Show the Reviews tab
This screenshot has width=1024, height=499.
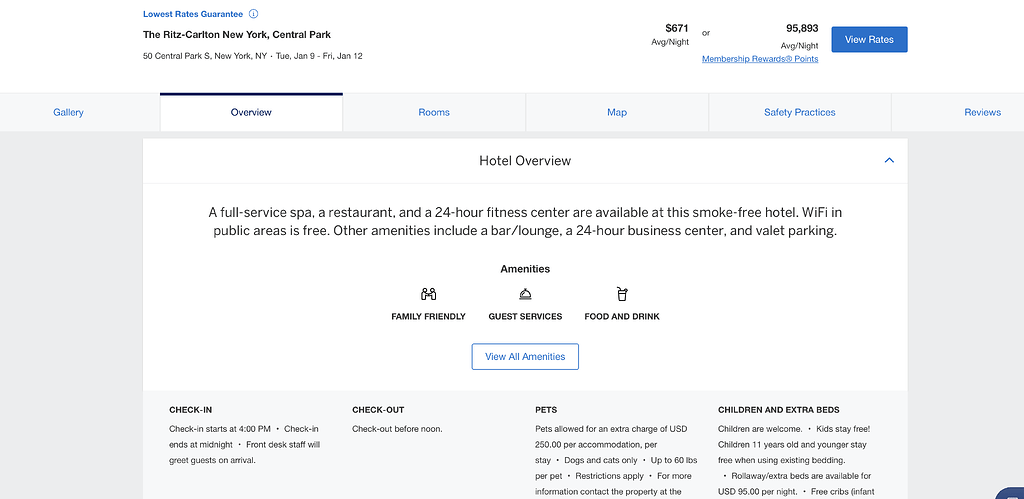pos(982,112)
